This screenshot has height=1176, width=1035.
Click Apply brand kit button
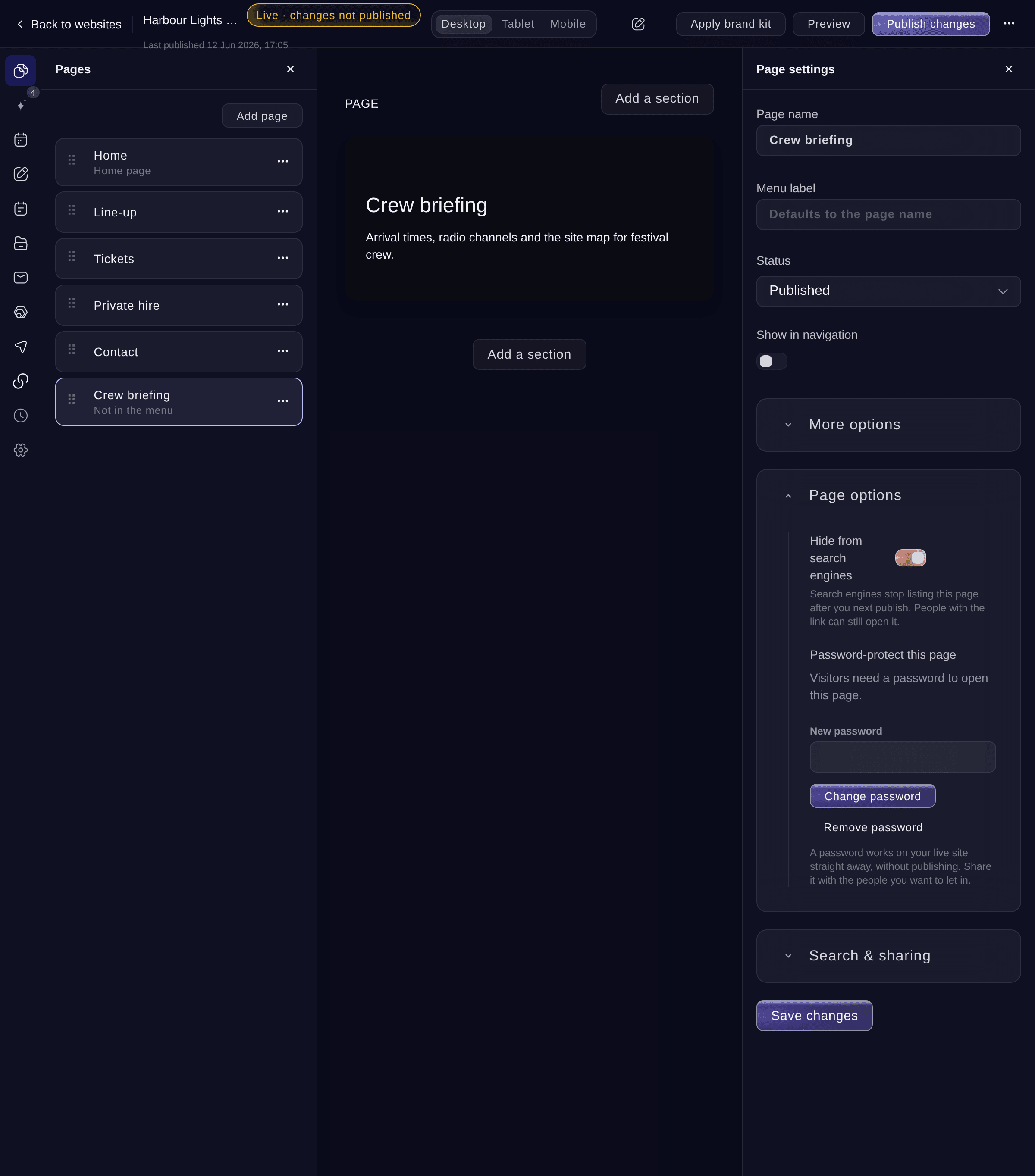(x=731, y=24)
